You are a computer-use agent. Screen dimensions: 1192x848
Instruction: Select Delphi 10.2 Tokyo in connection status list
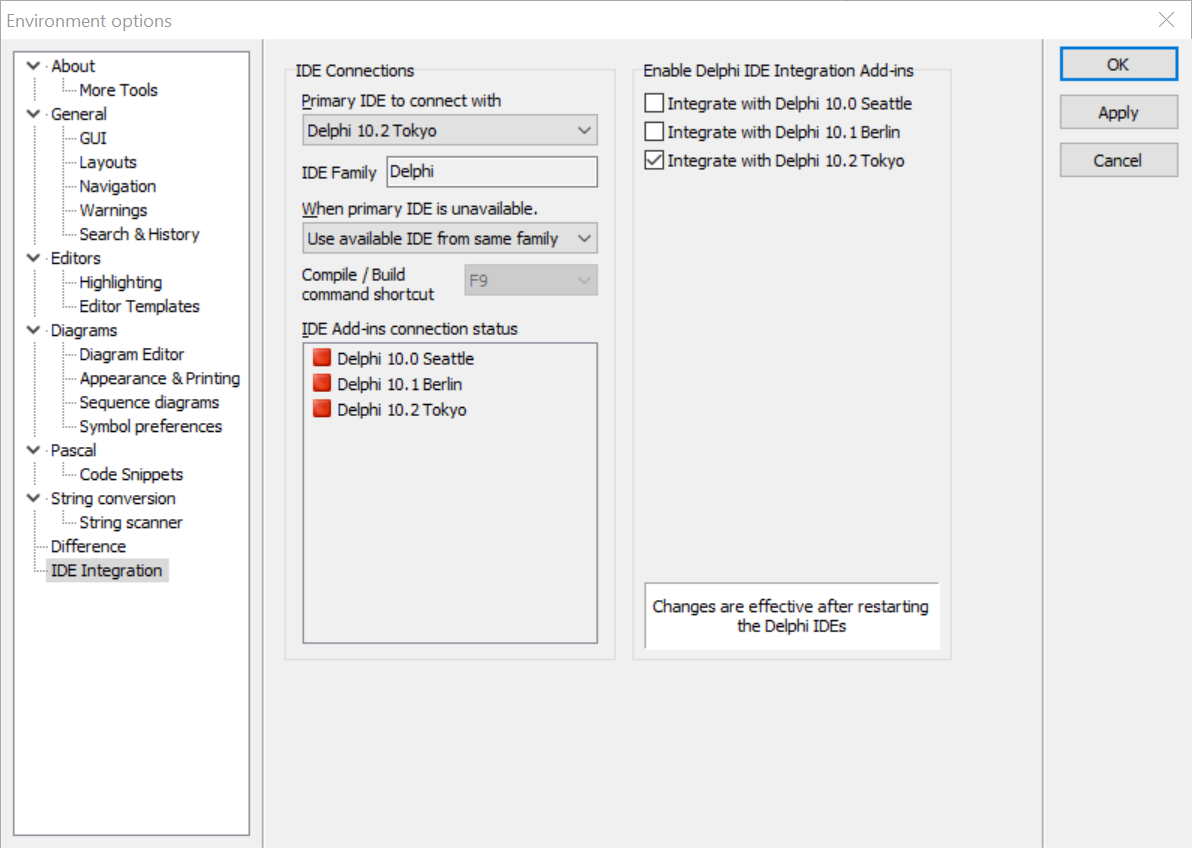401,410
